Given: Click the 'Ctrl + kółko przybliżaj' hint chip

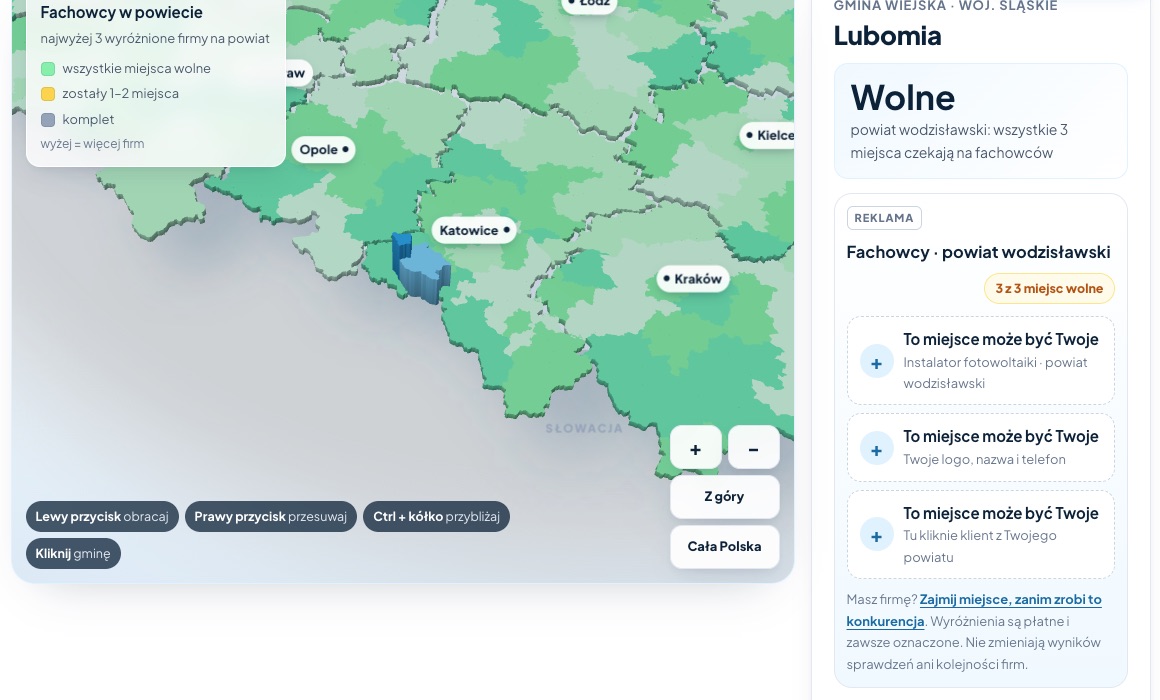Looking at the screenshot, I should tap(436, 516).
